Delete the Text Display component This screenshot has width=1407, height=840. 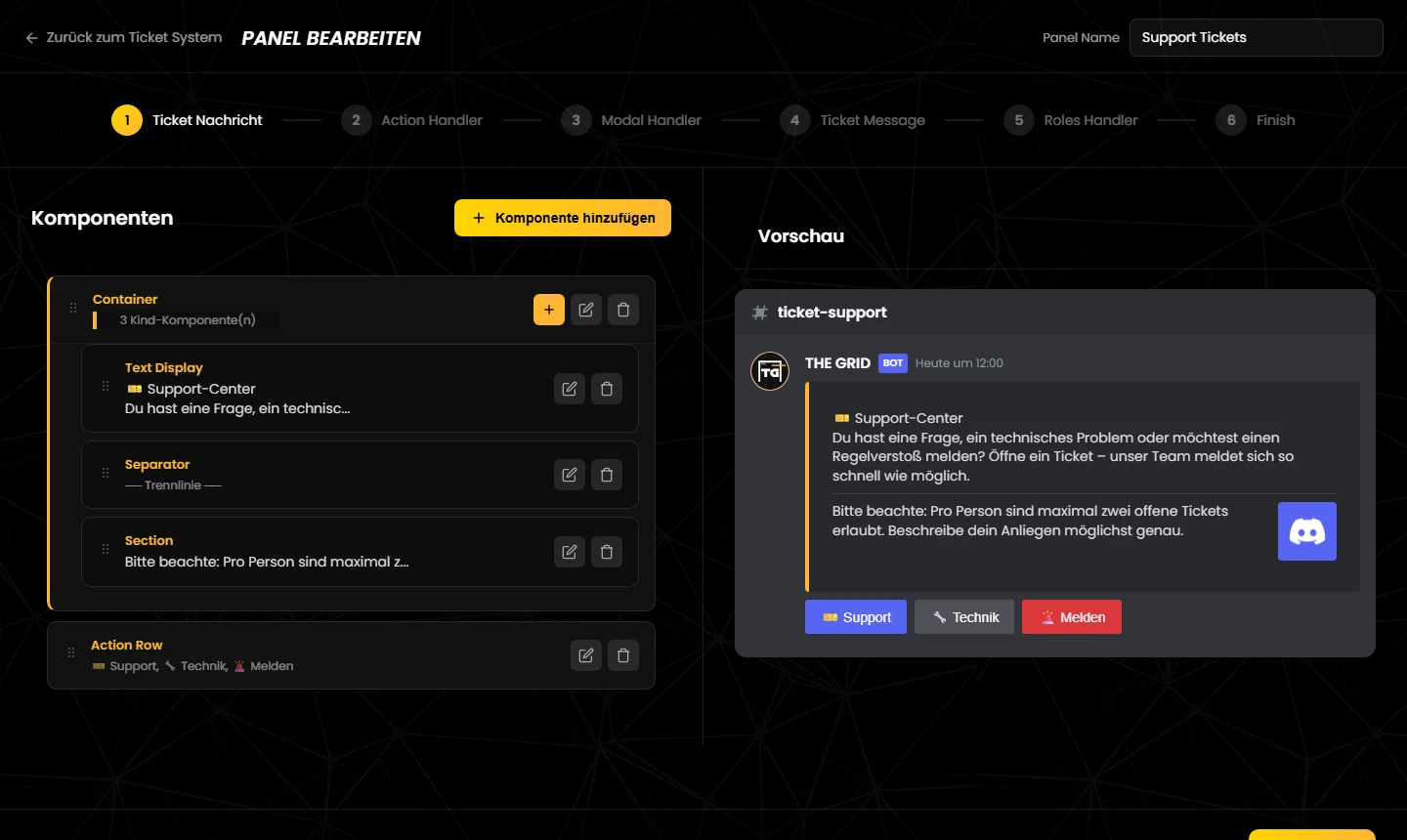tap(607, 389)
